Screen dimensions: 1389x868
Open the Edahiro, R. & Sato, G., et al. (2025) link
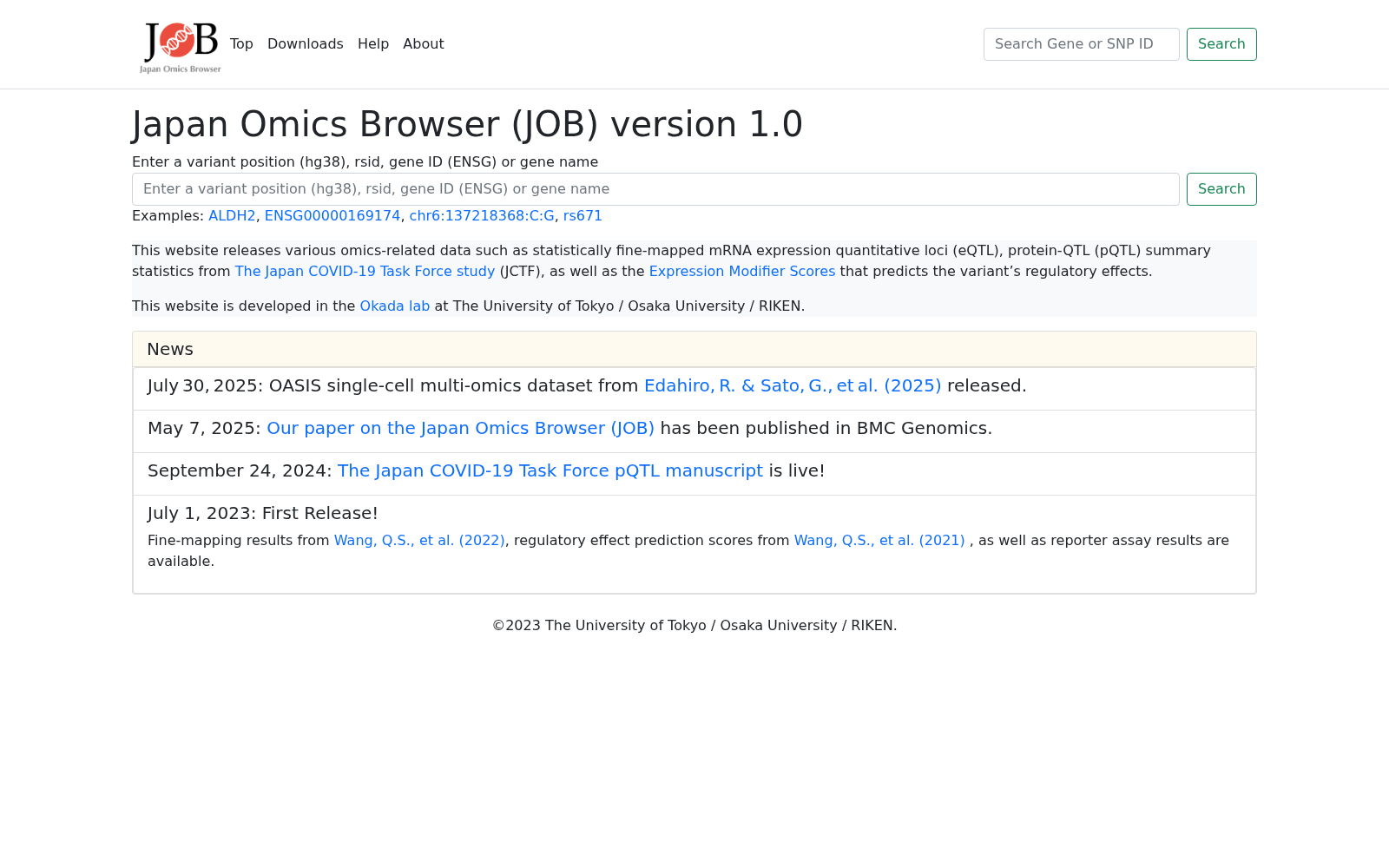click(x=793, y=385)
